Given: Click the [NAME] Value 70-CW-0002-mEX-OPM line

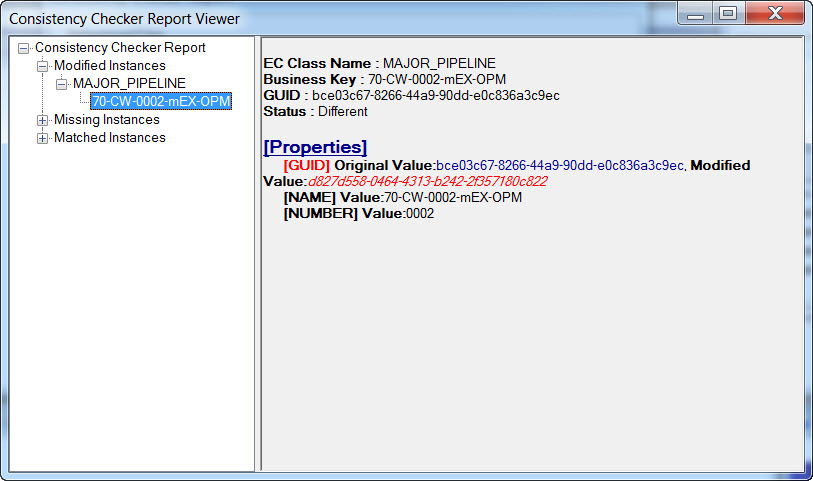Looking at the screenshot, I should pyautogui.click(x=403, y=197).
